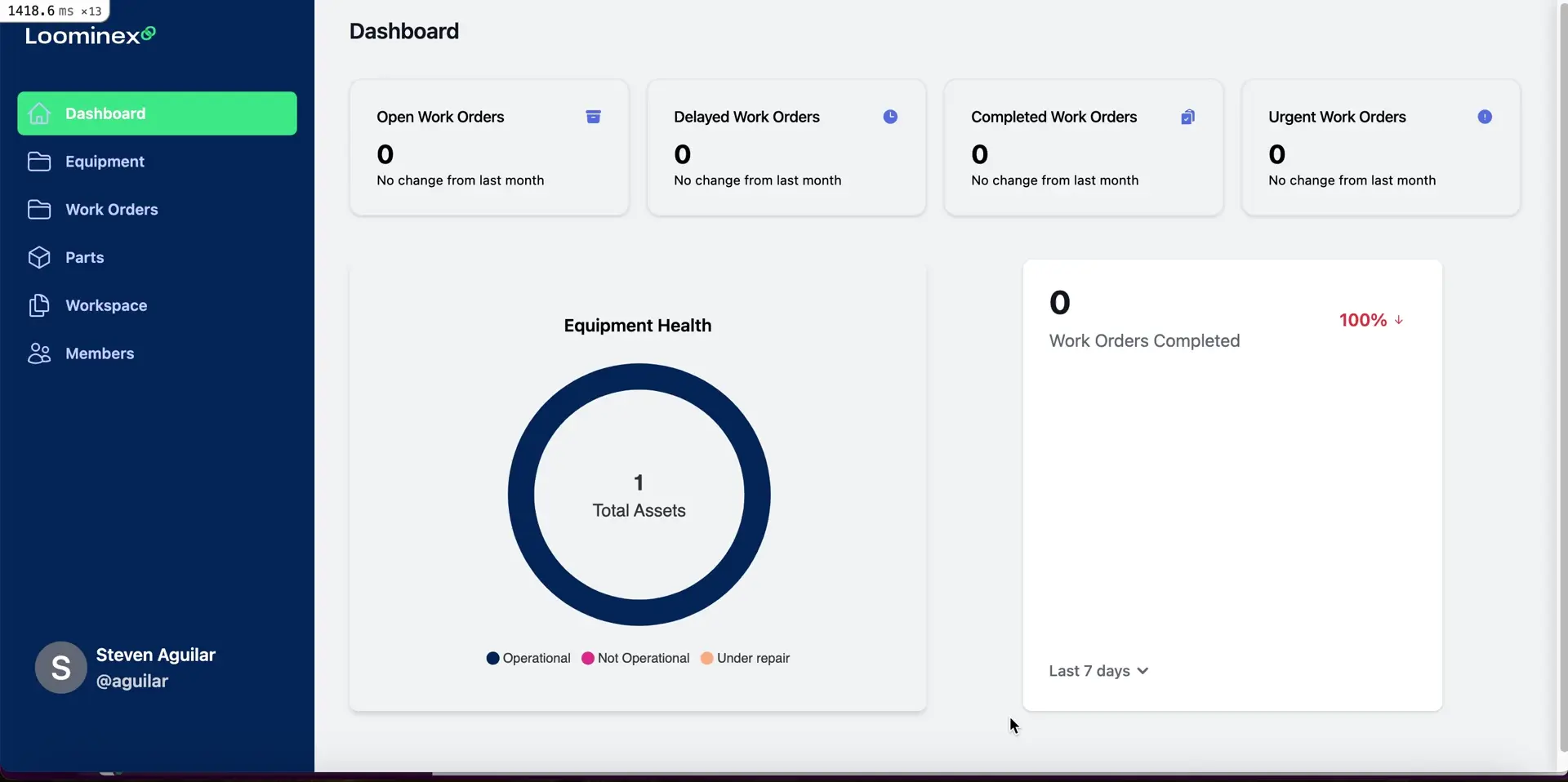1568x782 pixels.
Task: Toggle the Under repair legend entry
Action: 745,658
